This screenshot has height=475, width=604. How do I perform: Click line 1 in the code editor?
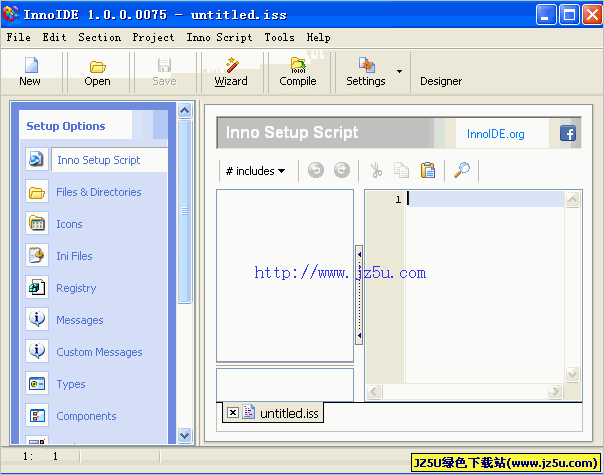tap(485, 199)
